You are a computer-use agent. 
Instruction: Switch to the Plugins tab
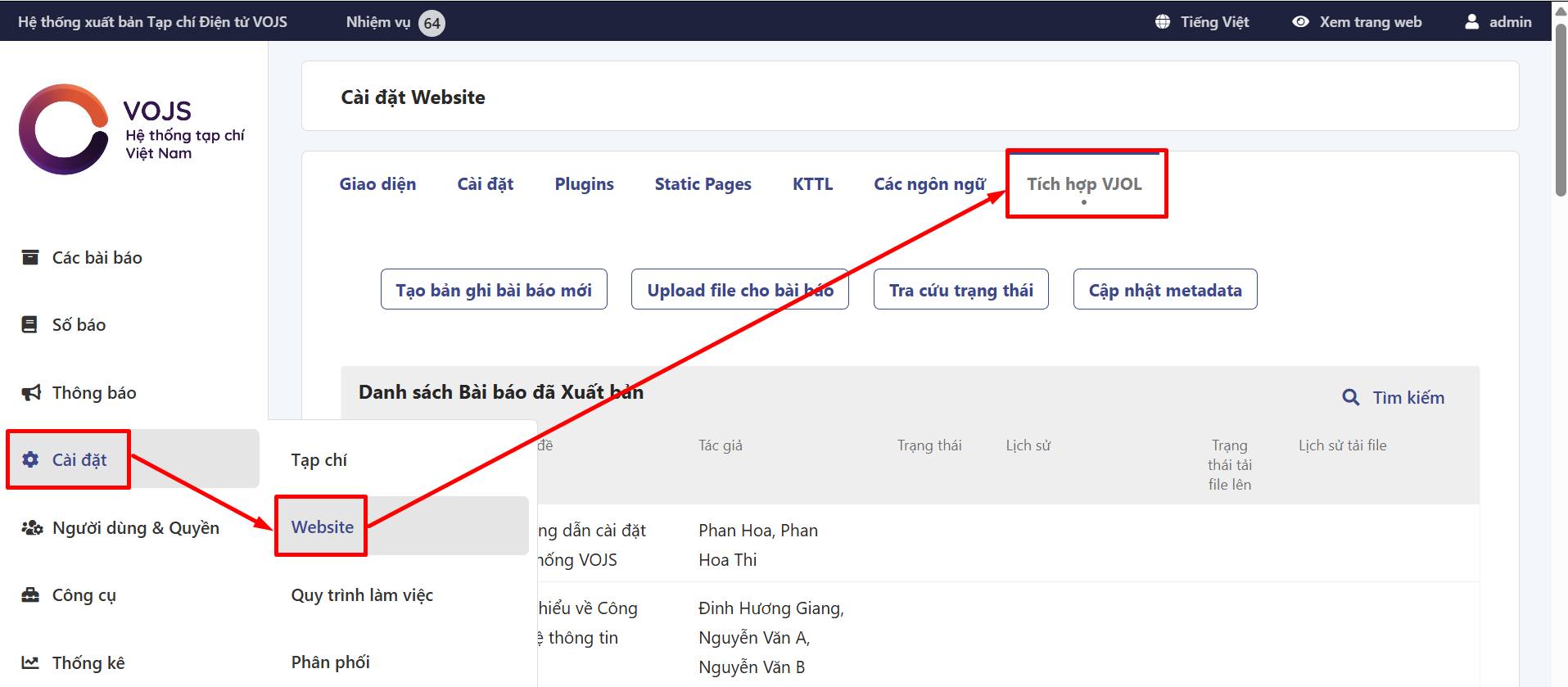click(584, 184)
